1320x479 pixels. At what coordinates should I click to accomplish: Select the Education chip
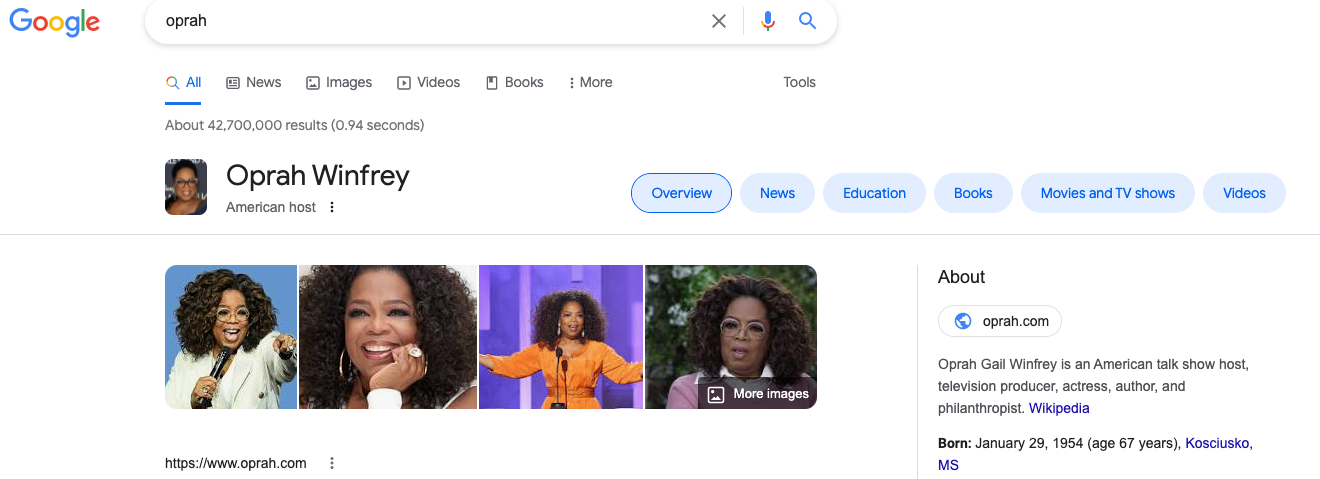(x=874, y=194)
